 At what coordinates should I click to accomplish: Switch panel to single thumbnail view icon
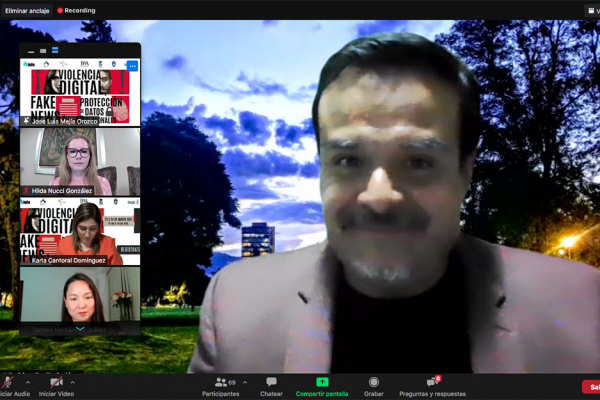(43, 51)
